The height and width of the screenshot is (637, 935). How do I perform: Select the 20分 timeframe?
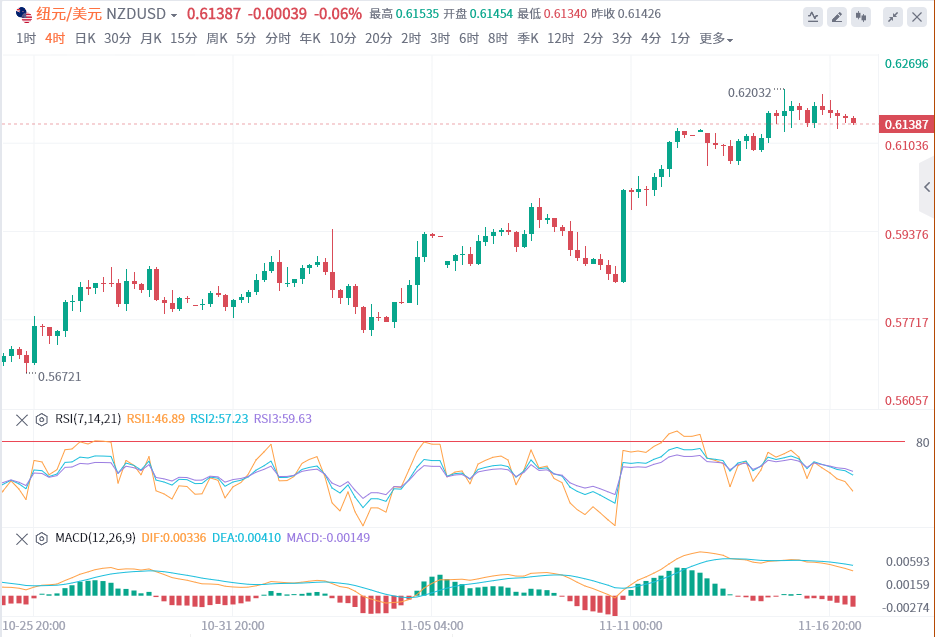[x=379, y=39]
